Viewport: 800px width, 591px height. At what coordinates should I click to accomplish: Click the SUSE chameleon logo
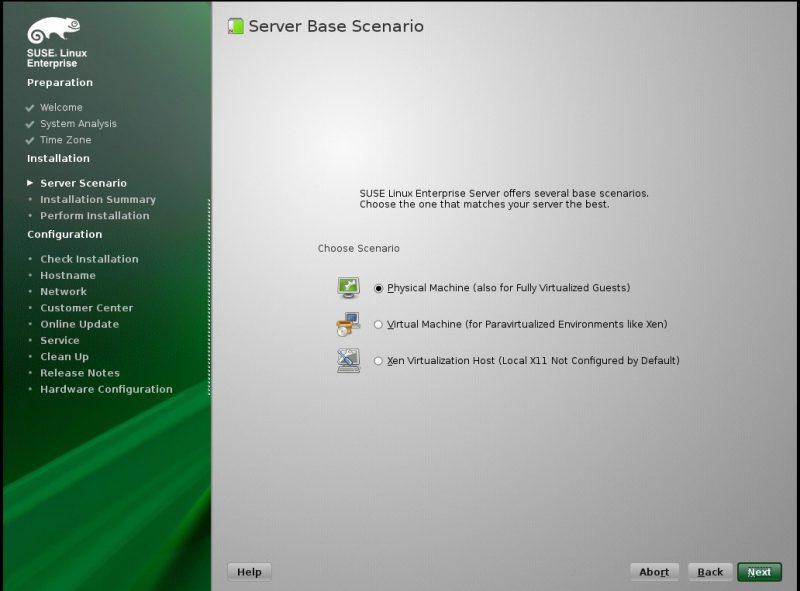coord(53,31)
